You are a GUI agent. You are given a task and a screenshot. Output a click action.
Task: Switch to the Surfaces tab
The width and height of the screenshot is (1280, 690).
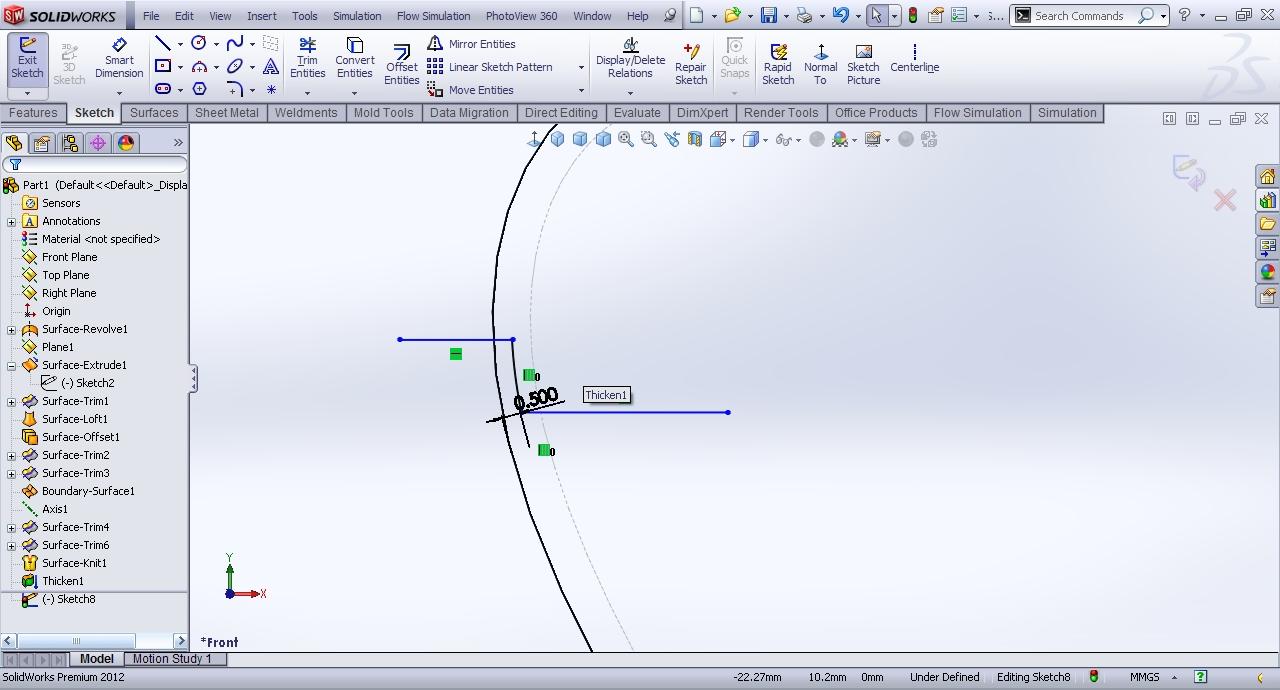(154, 113)
